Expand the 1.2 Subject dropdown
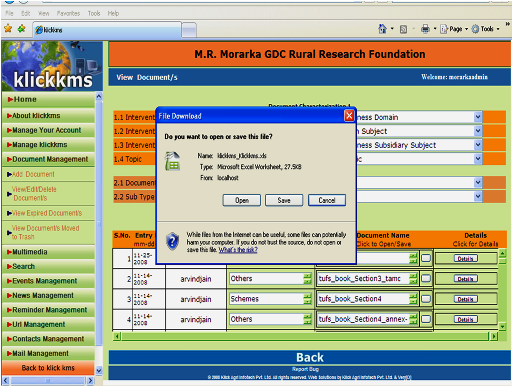This screenshot has width=512, height=386. pos(478,131)
